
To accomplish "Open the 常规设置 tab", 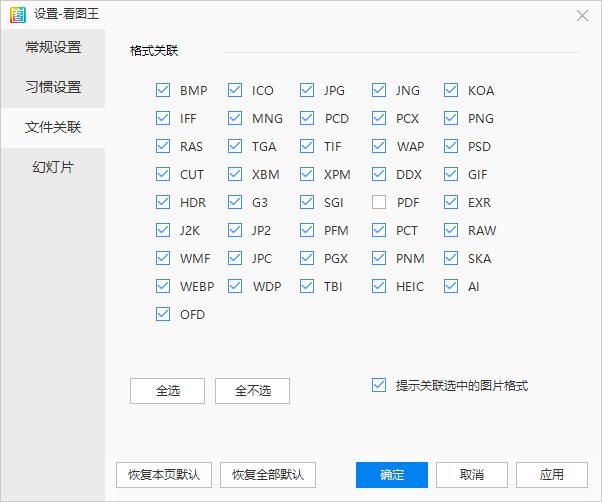I will tap(53, 47).
